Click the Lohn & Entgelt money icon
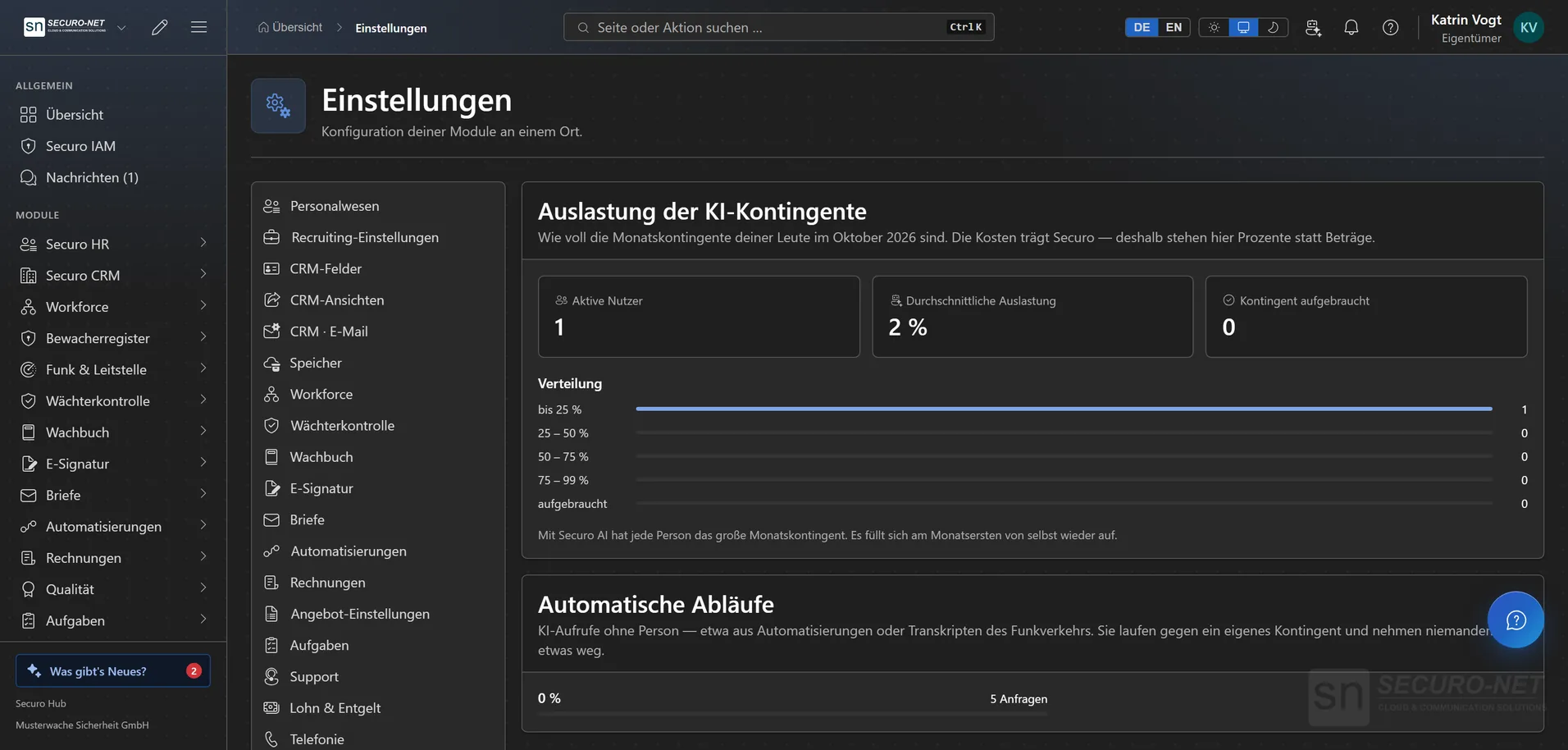Image resolution: width=1568 pixels, height=750 pixels. point(271,707)
